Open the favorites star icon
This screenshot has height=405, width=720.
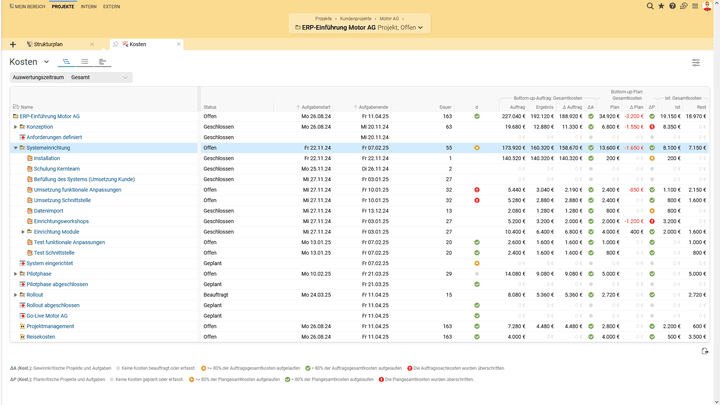[x=661, y=6]
